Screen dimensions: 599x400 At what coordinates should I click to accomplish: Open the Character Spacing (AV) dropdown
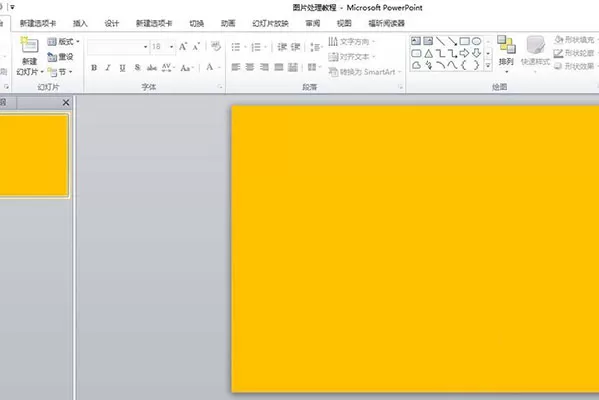point(168,68)
